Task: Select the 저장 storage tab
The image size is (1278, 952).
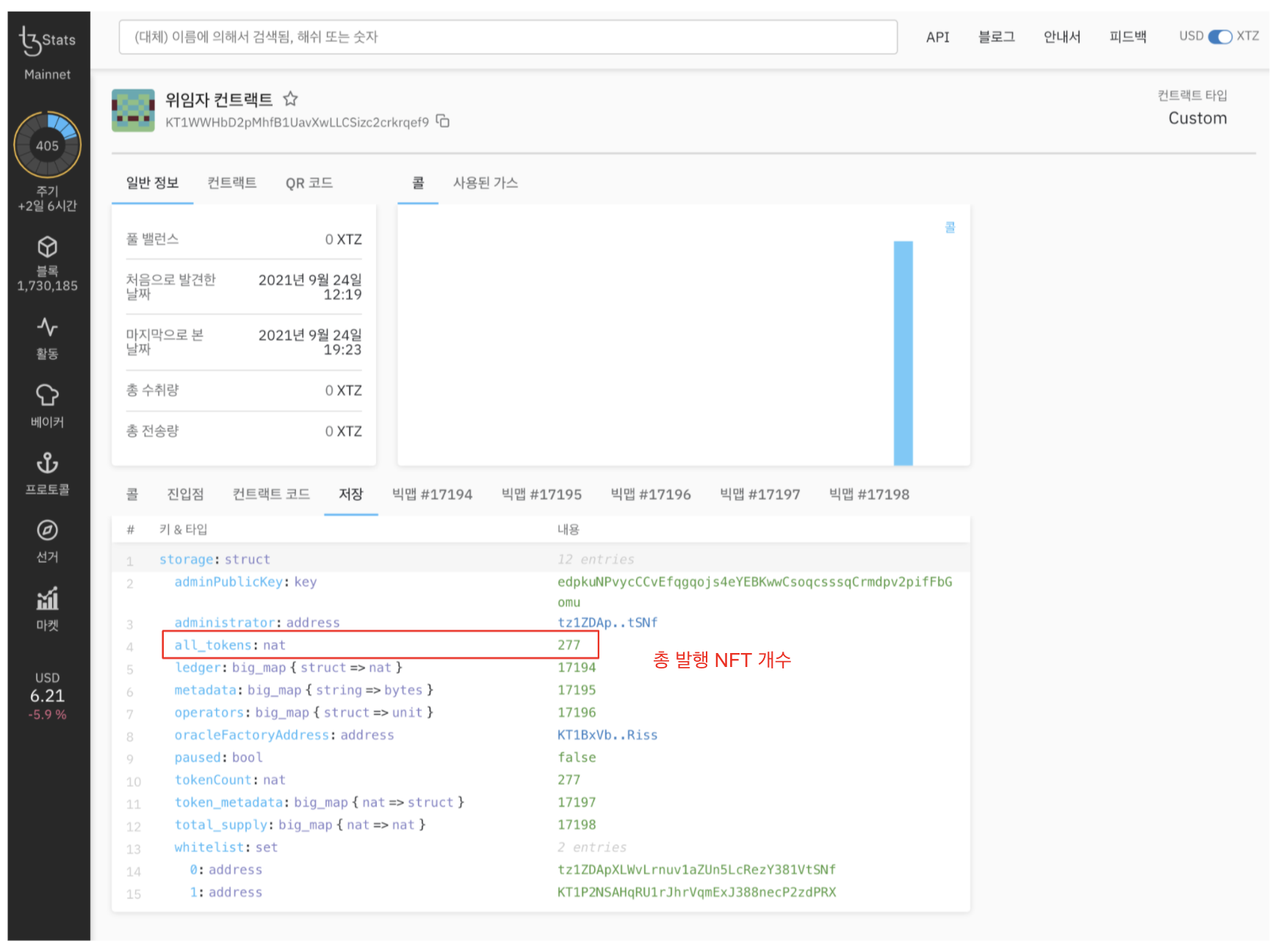Action: 351,494
